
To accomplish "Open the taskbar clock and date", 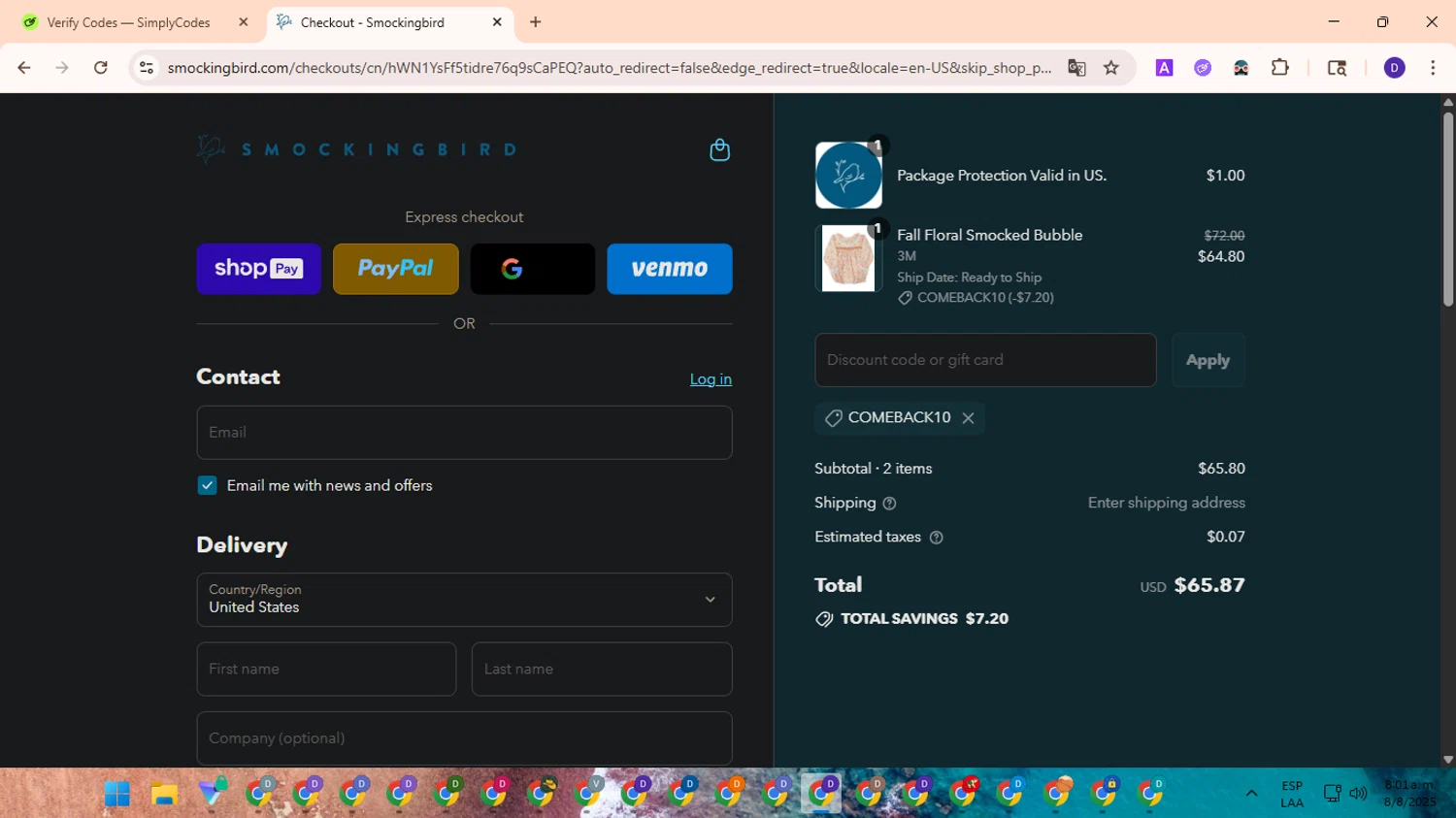I will coord(1409,794).
